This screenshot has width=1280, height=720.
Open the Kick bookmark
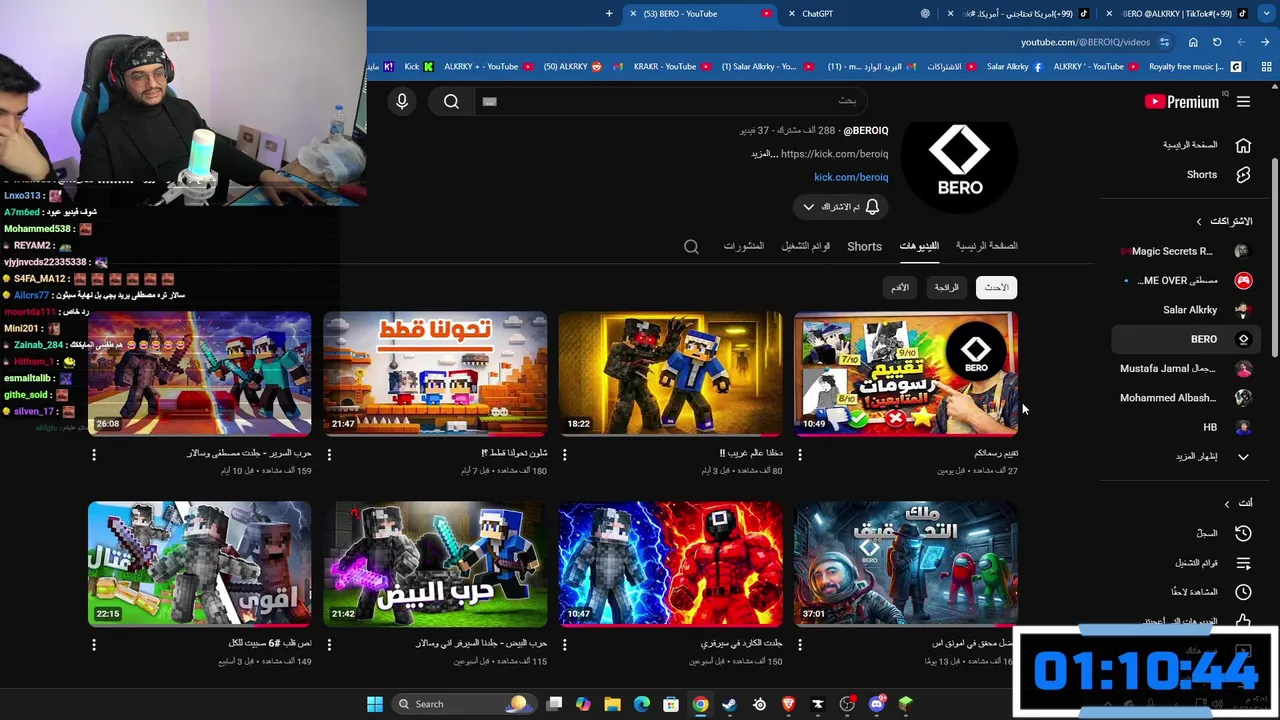[418, 67]
